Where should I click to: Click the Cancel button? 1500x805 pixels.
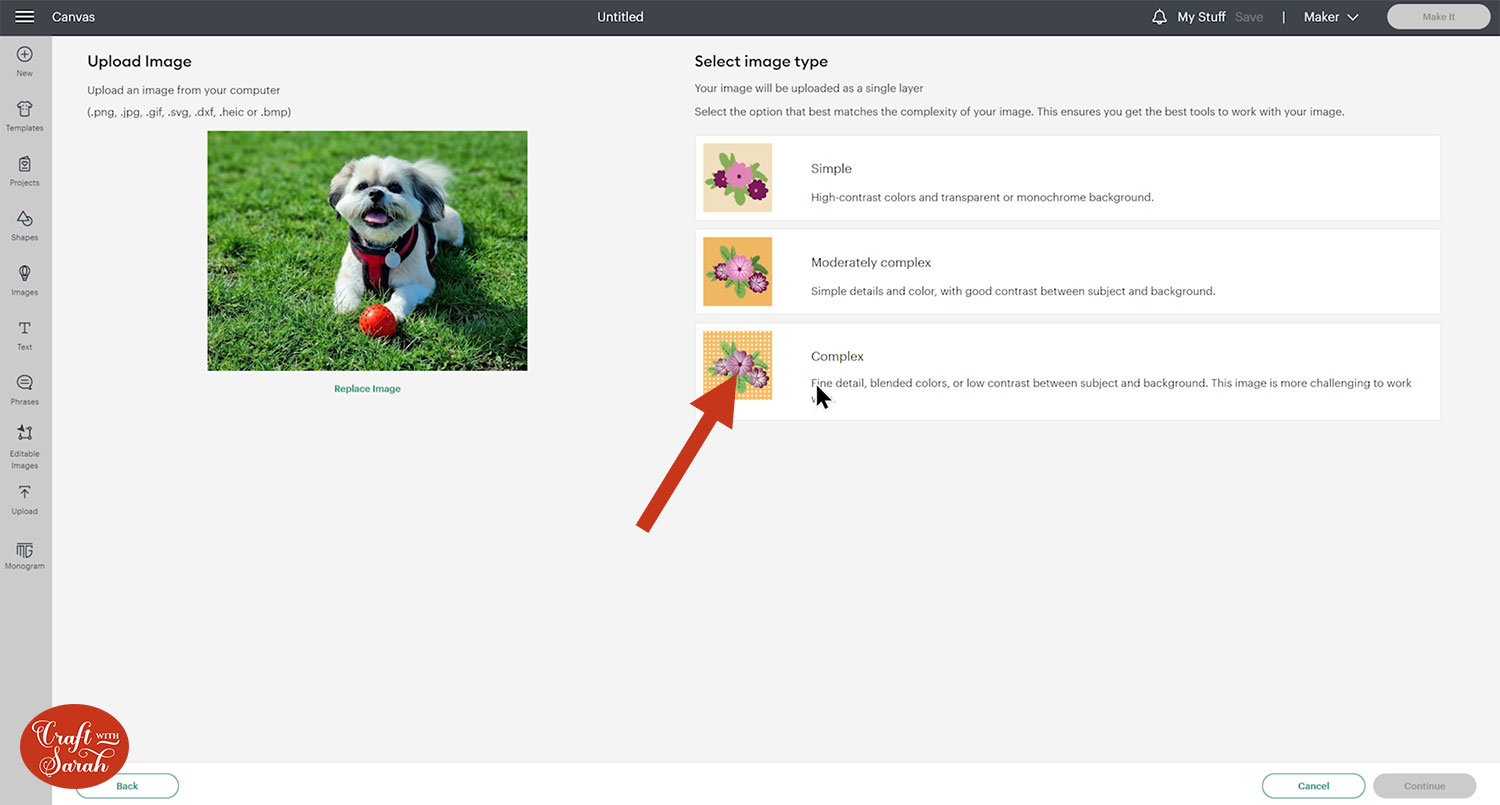pyautogui.click(x=1313, y=786)
